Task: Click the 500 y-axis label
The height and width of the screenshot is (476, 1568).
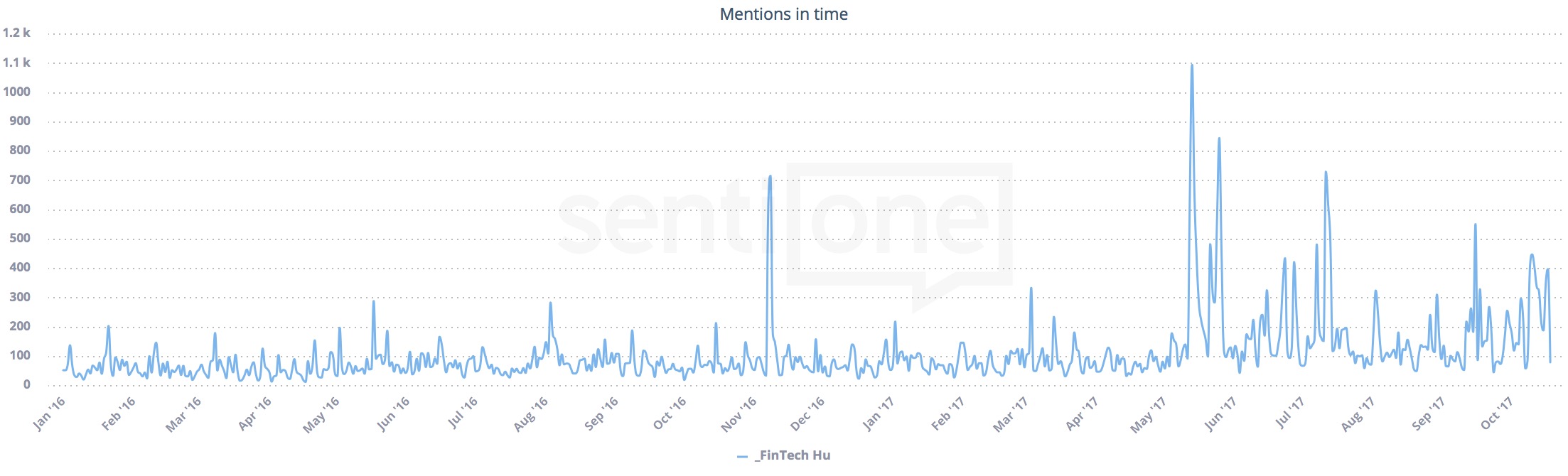Action: click(19, 238)
